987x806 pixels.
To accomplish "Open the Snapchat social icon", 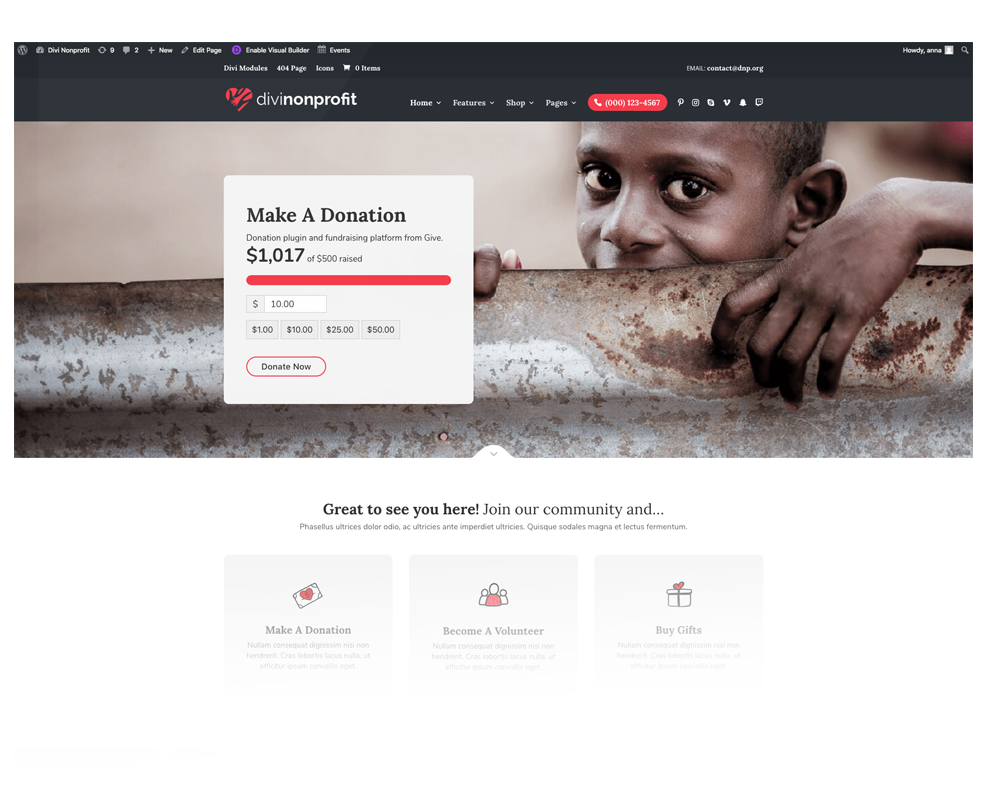I will [743, 102].
